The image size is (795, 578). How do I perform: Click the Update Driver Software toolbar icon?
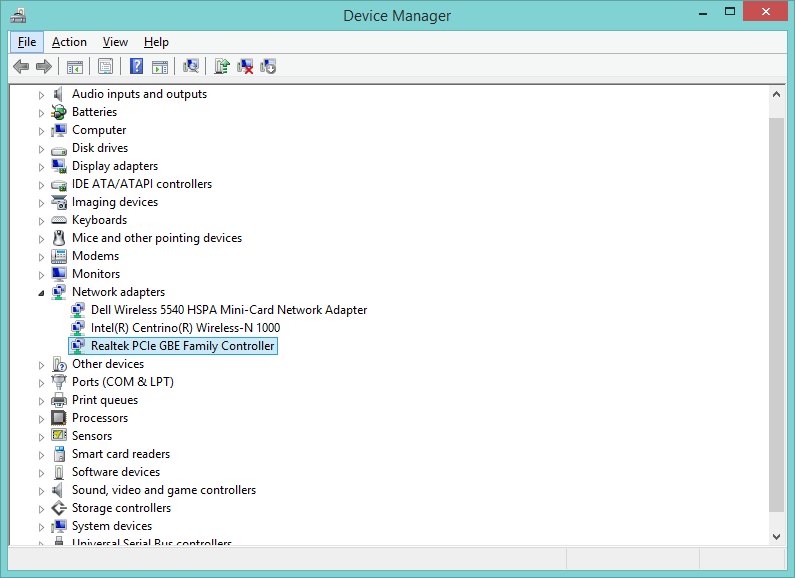point(222,66)
